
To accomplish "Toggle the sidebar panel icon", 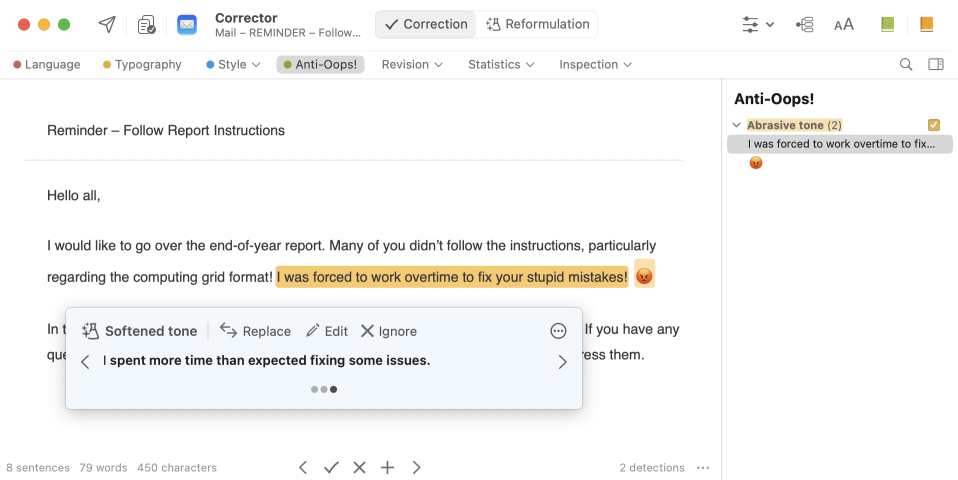I will pos(936,64).
